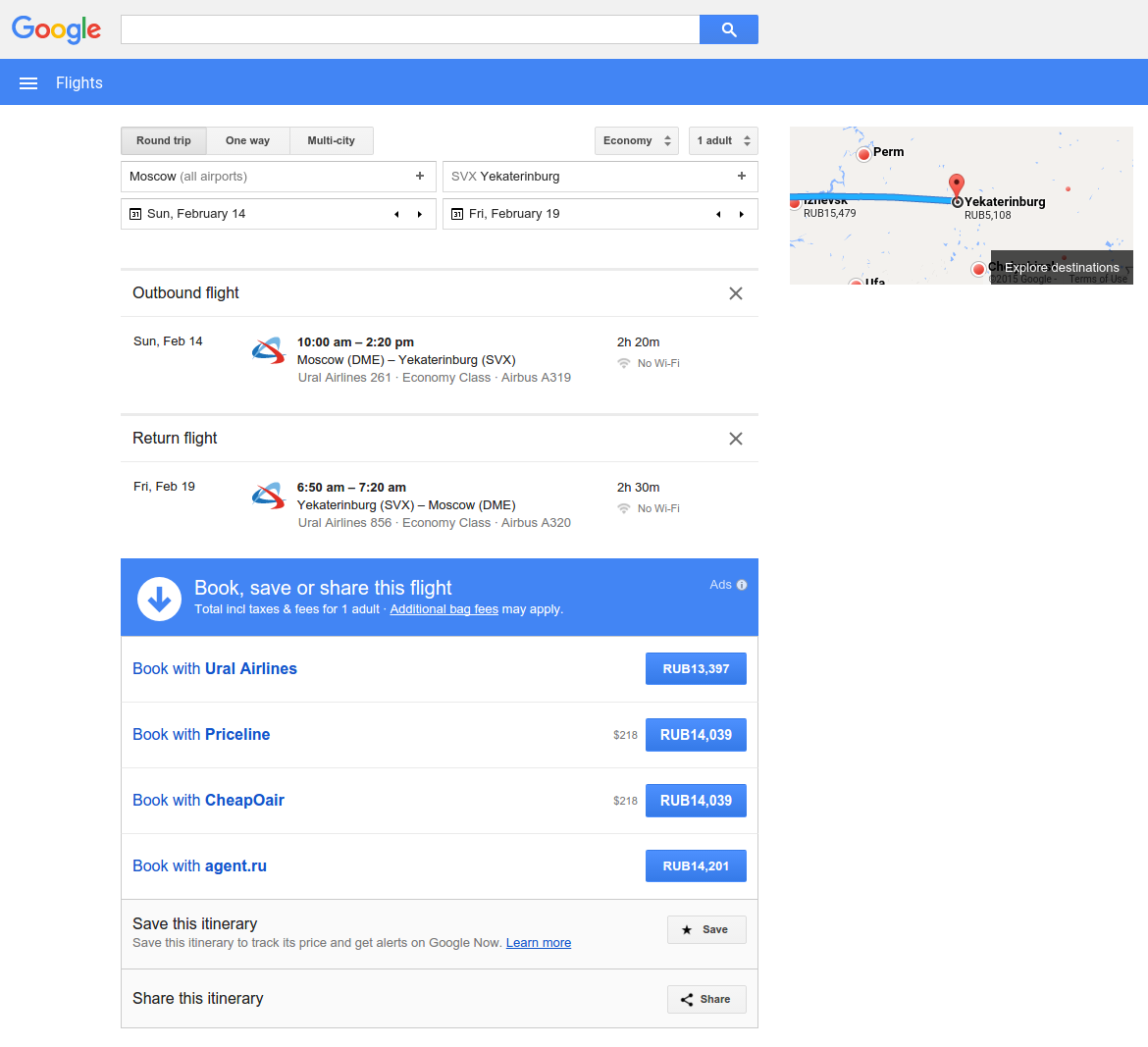Open the Sun, February 14 date picker
The height and width of the screenshot is (1047, 1148).
279,214
